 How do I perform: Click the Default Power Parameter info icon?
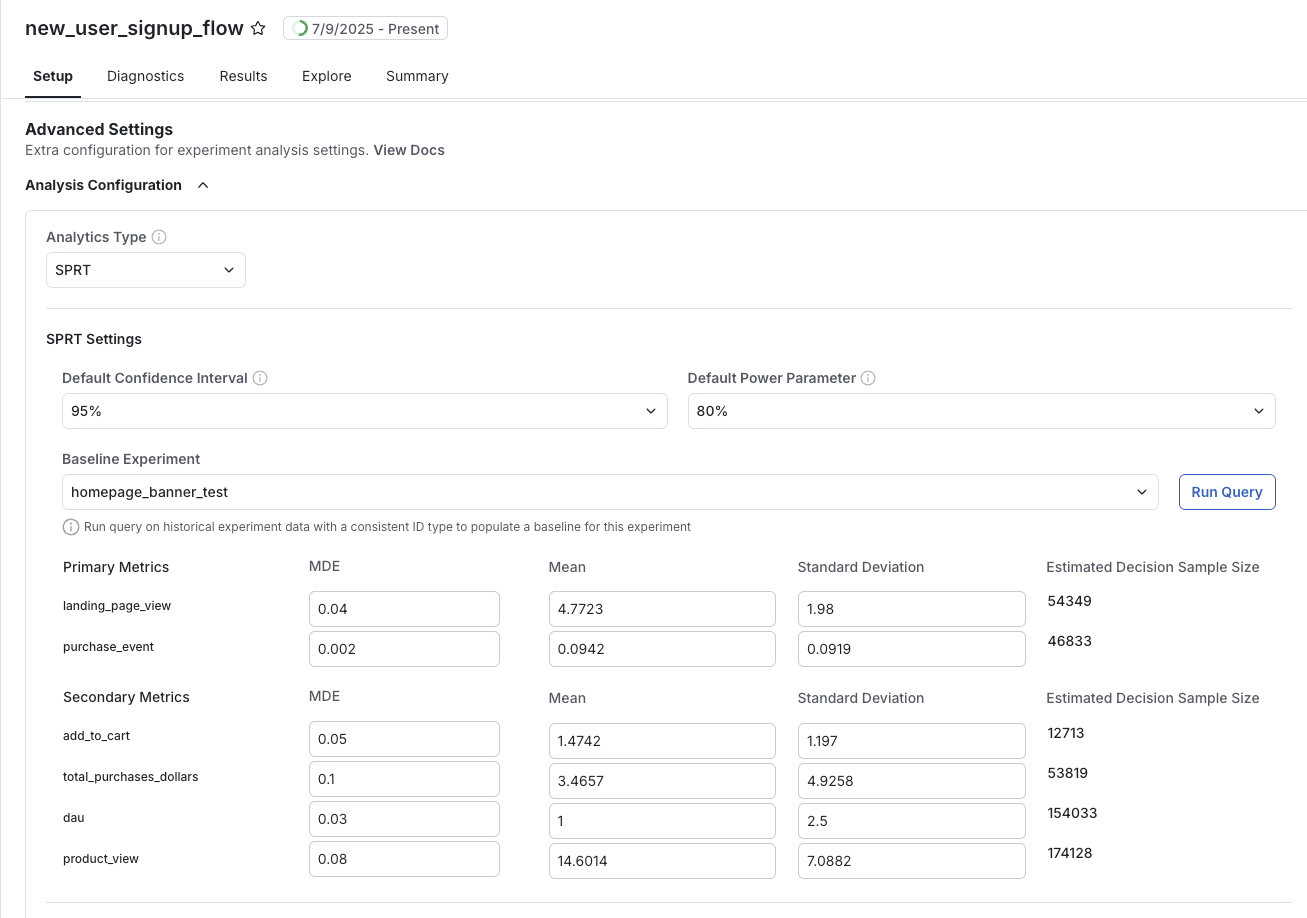click(x=868, y=378)
